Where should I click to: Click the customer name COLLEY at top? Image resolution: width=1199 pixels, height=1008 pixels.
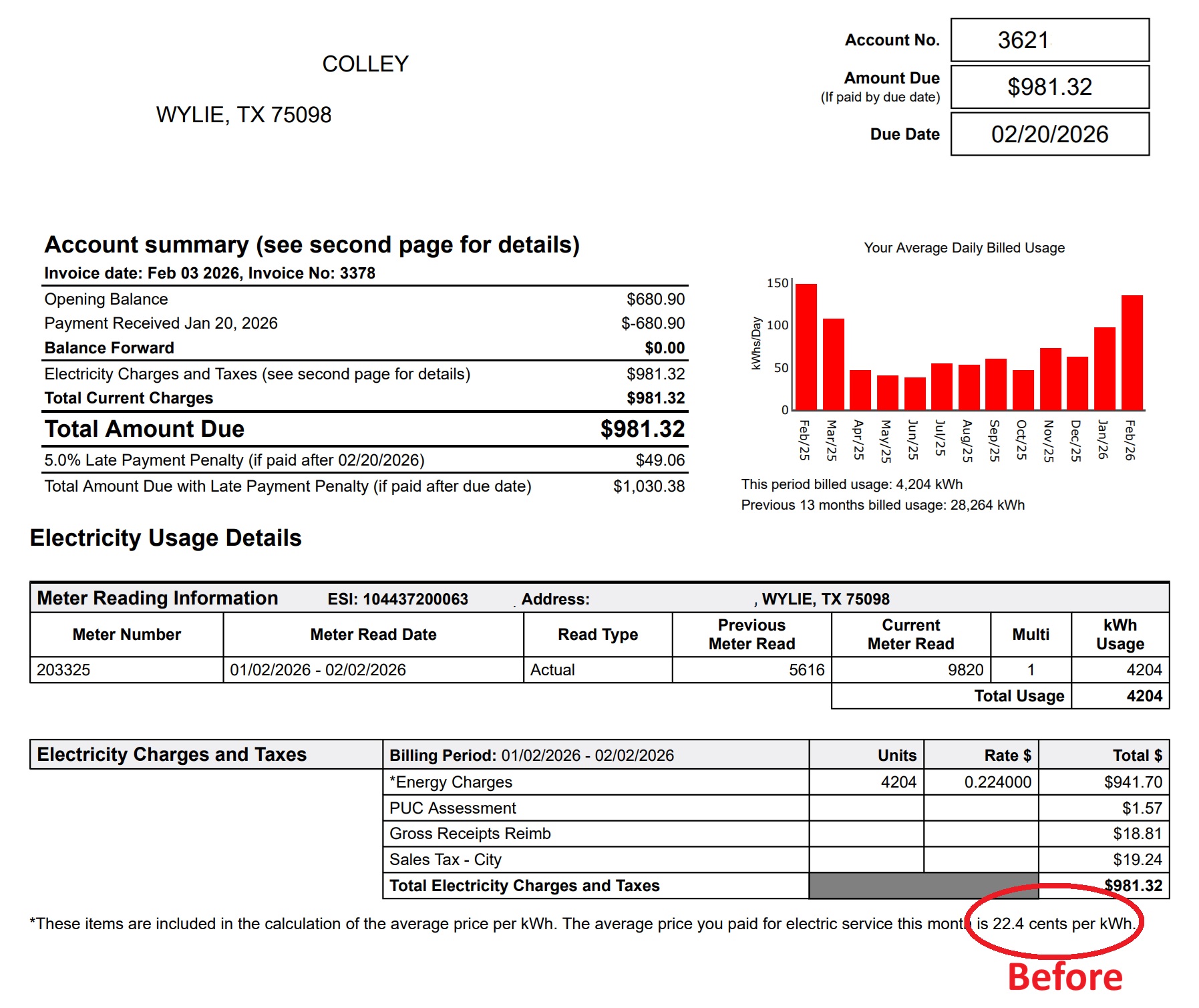(x=365, y=64)
